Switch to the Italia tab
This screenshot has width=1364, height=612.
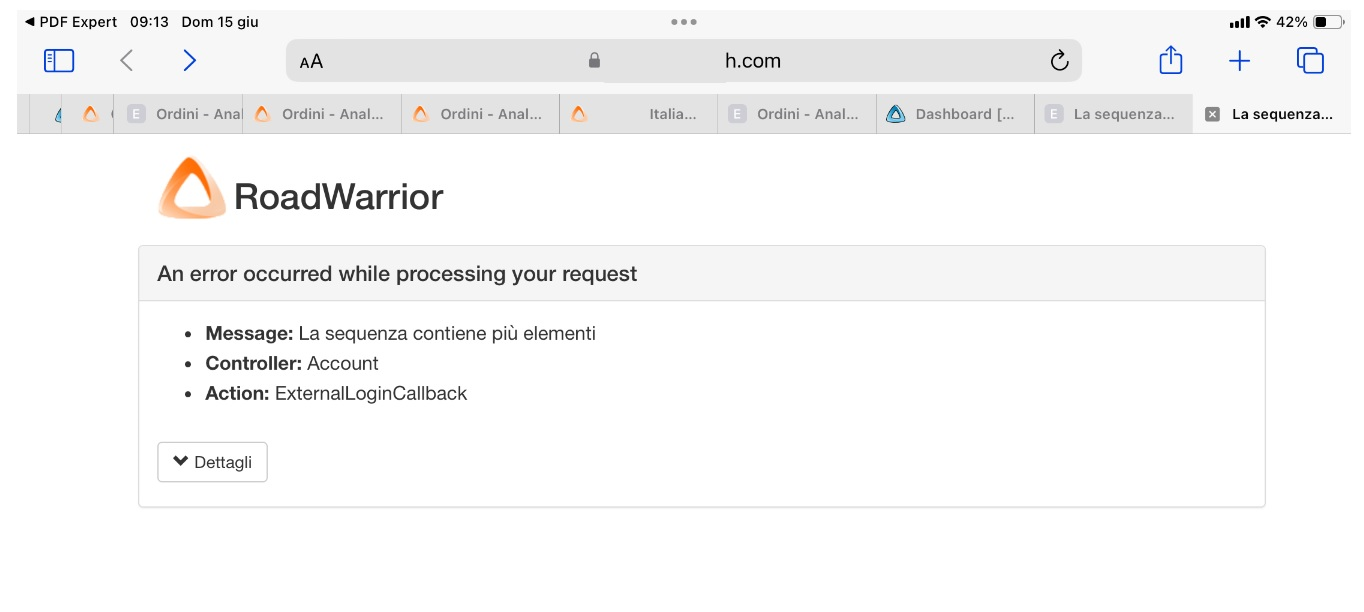[x=638, y=114]
